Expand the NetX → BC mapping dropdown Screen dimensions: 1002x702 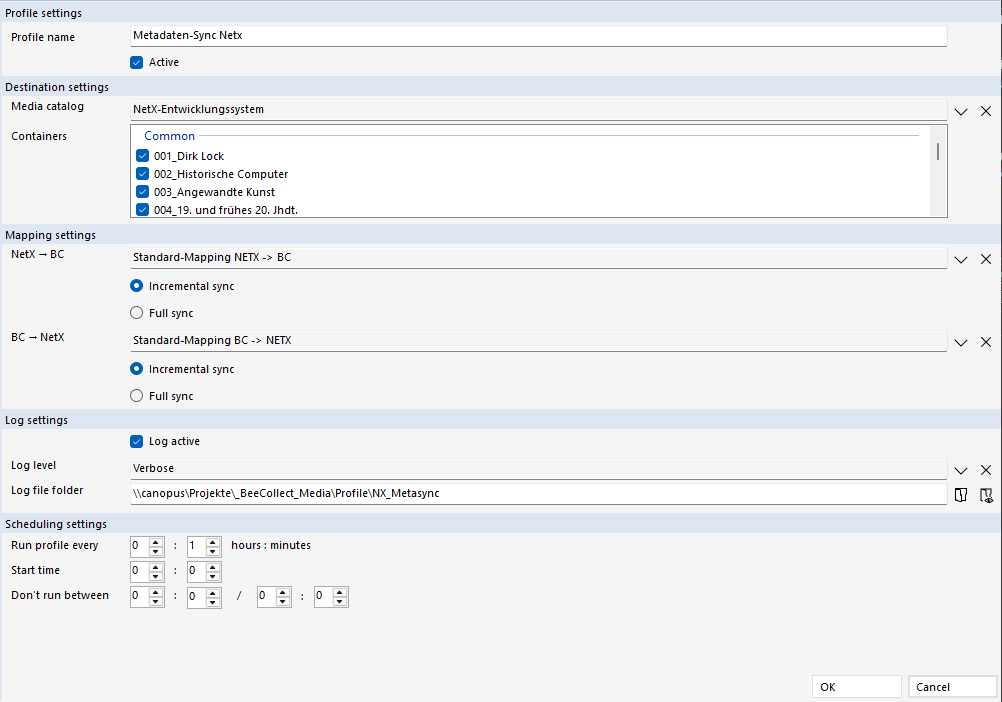tap(961, 259)
